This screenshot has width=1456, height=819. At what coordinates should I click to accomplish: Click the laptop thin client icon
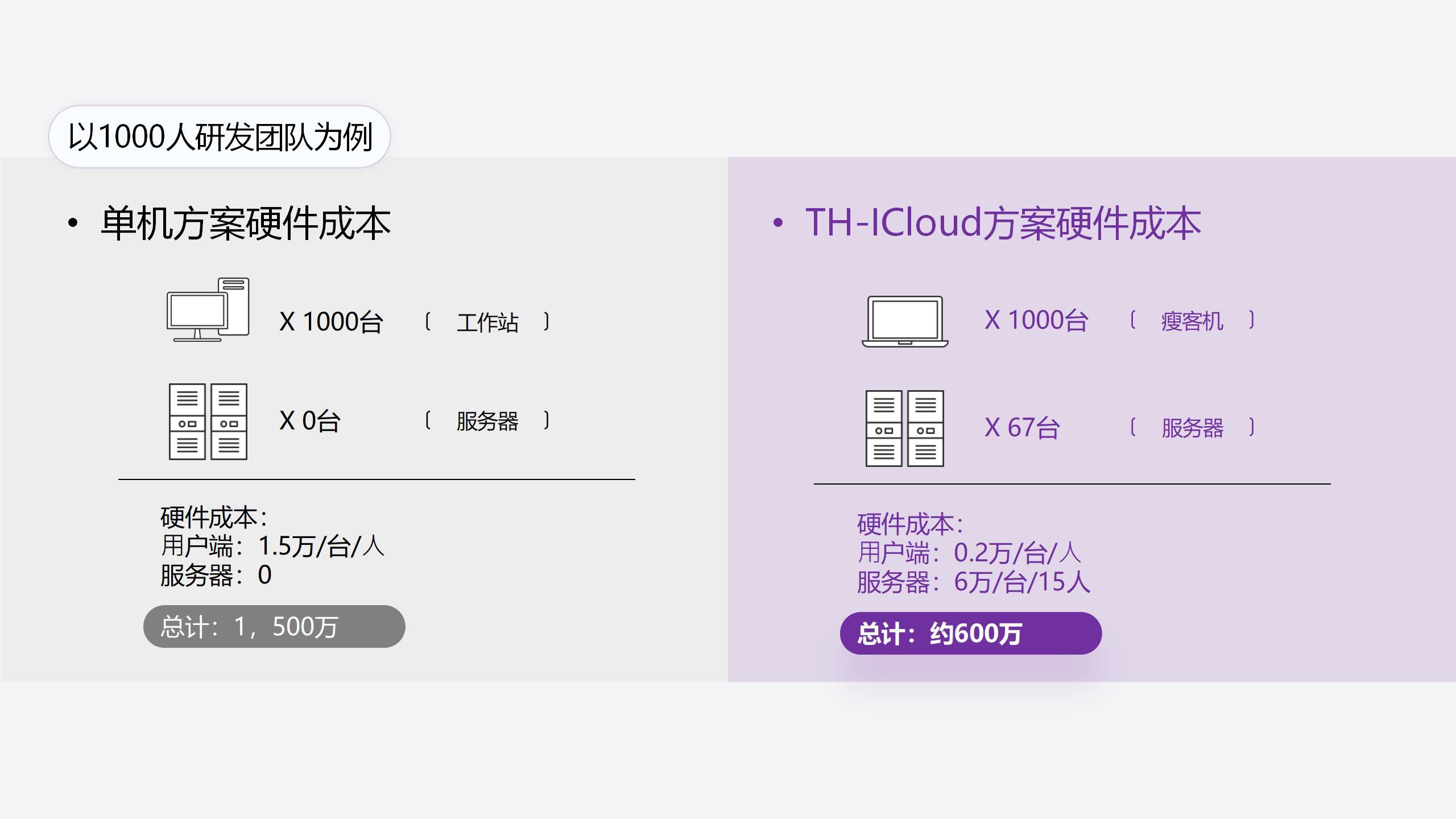tap(905, 321)
